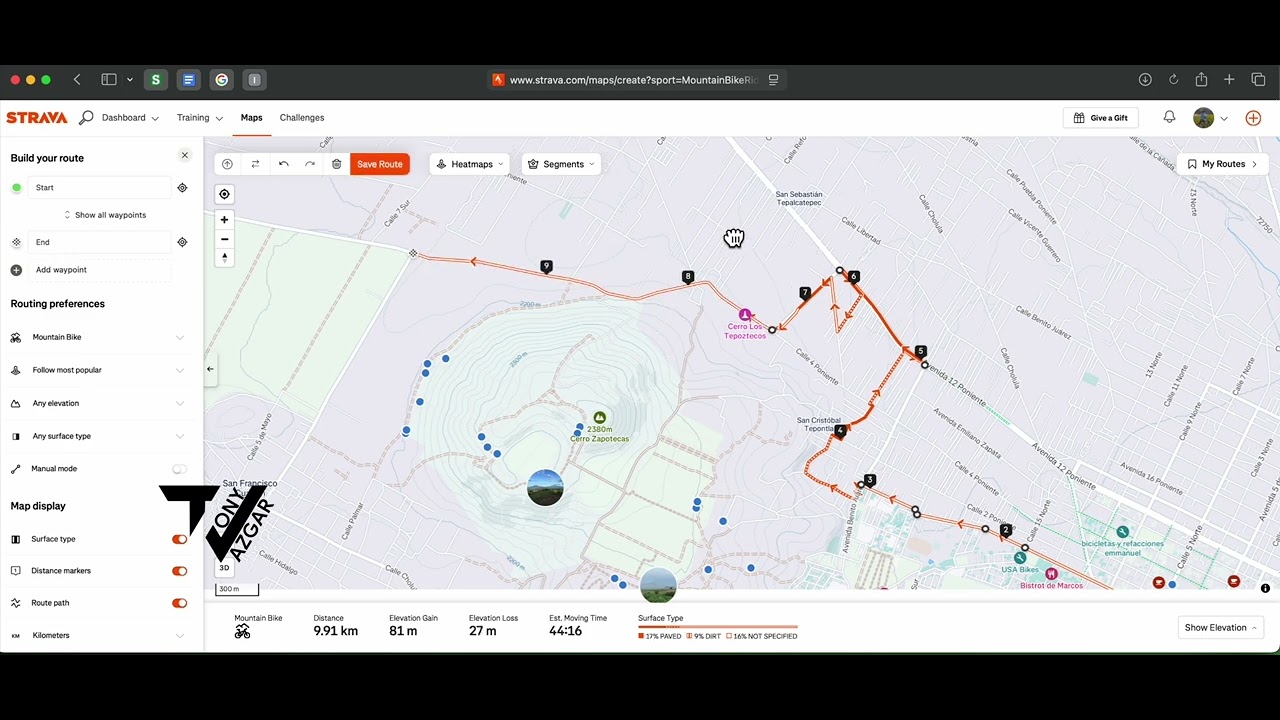Switch map to 3D view
Image resolution: width=1280 pixels, height=720 pixels.
pos(224,568)
